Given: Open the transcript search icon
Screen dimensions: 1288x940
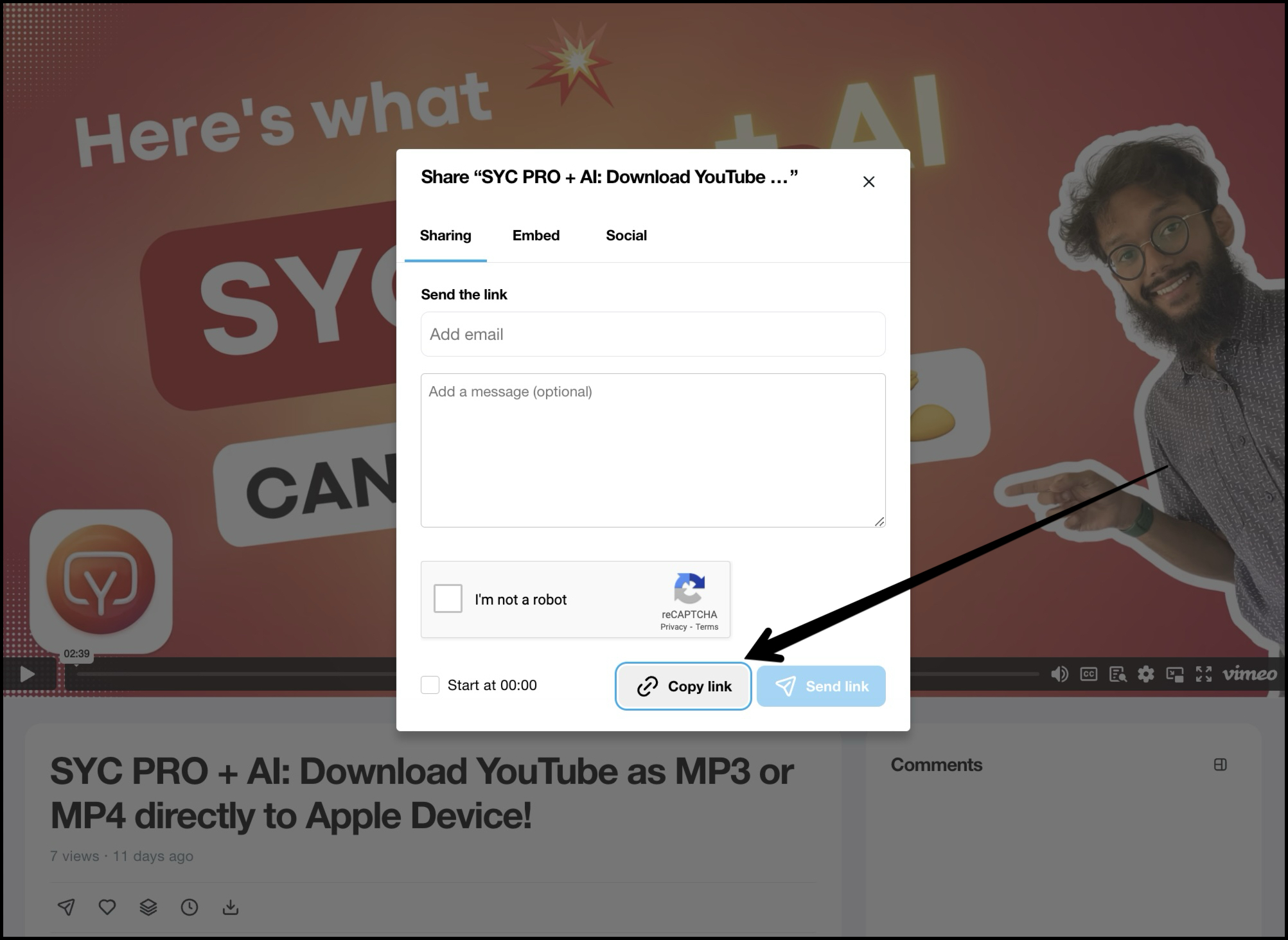Looking at the screenshot, I should [1118, 674].
